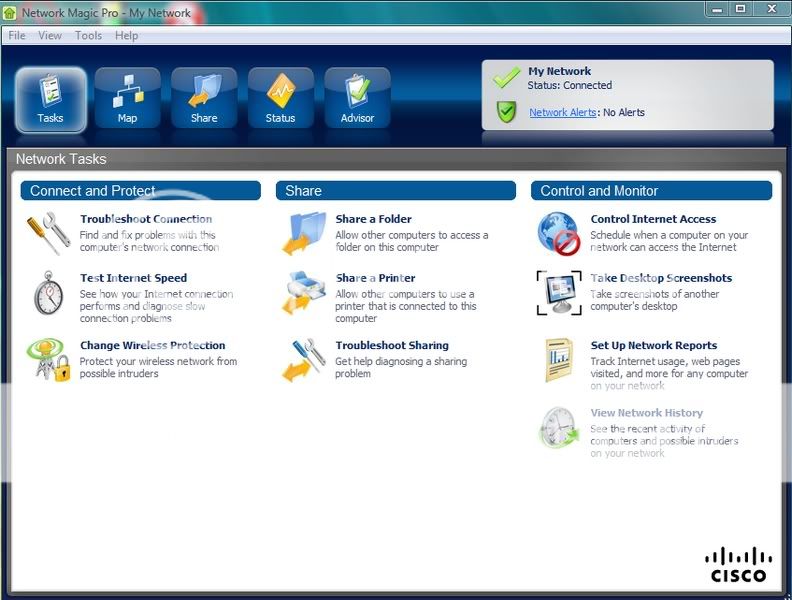Click the Change Wireless Protection padlock icon
792x600 pixels.
pyautogui.click(x=48, y=360)
